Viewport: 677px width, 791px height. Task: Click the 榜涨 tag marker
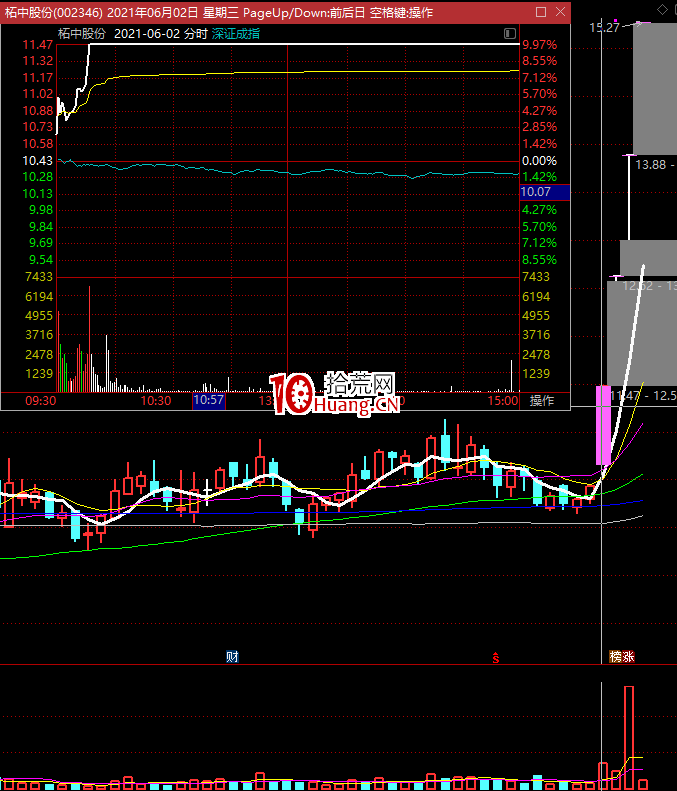622,657
